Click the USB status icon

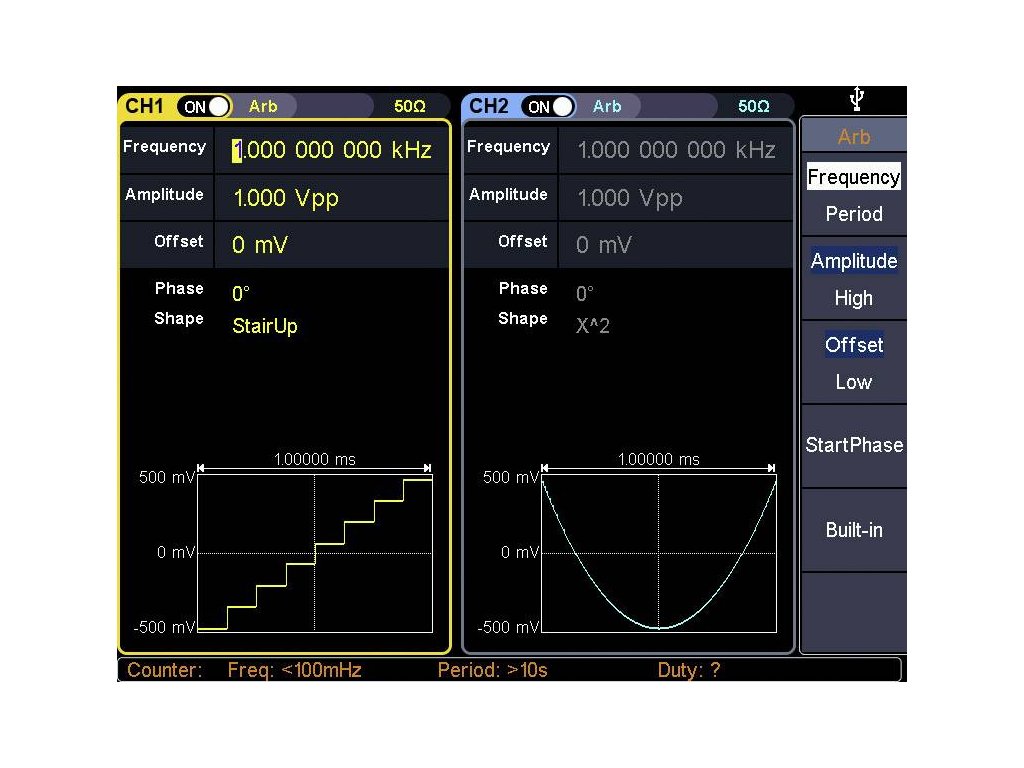tap(856, 99)
